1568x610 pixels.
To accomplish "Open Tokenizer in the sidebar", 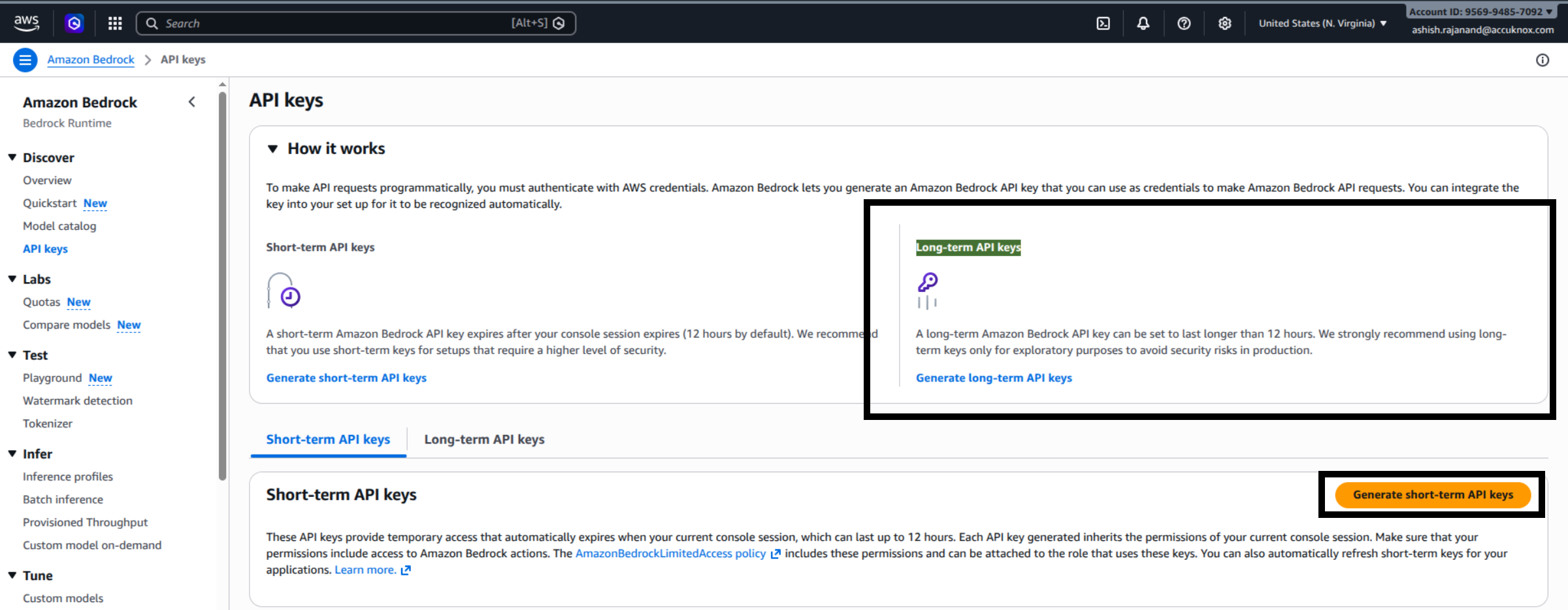I will pos(48,423).
